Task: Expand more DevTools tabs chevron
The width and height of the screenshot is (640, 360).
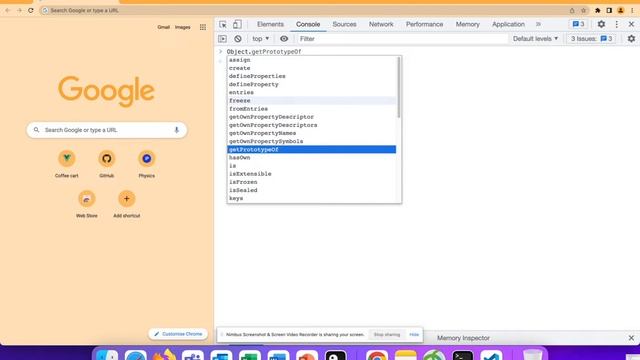Action: 538,24
